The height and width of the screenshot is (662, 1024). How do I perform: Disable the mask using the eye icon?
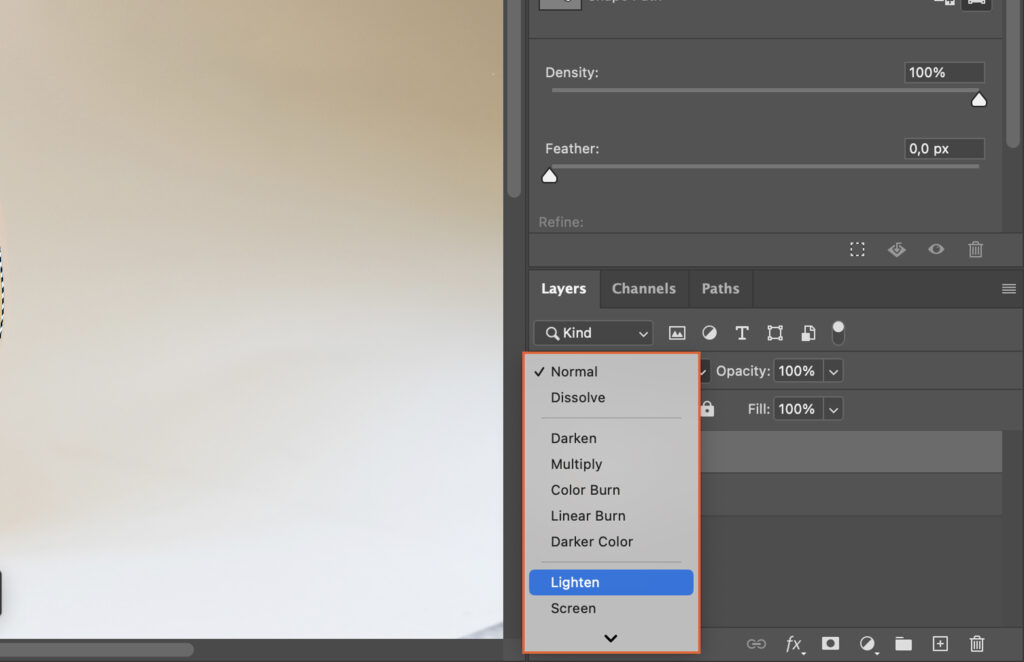[936, 249]
